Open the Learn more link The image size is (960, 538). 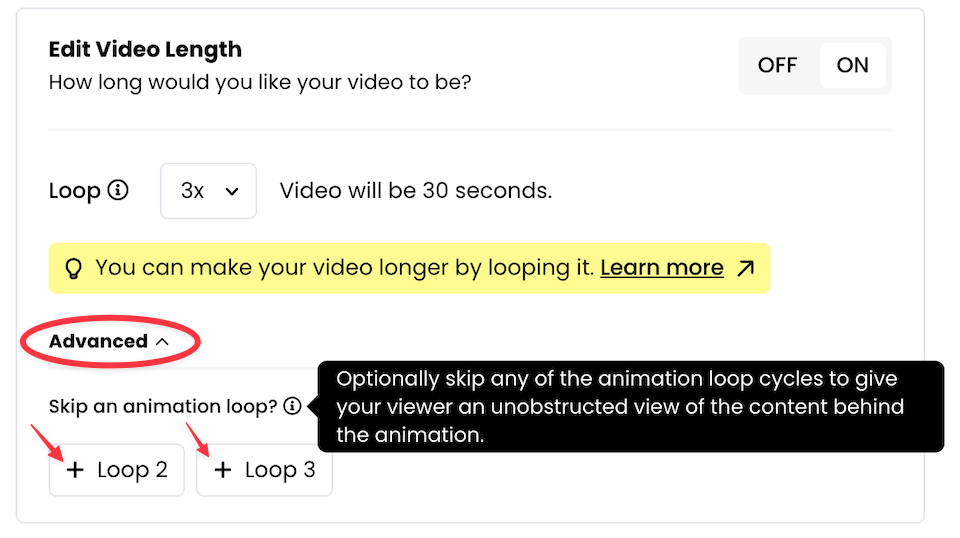coord(662,267)
